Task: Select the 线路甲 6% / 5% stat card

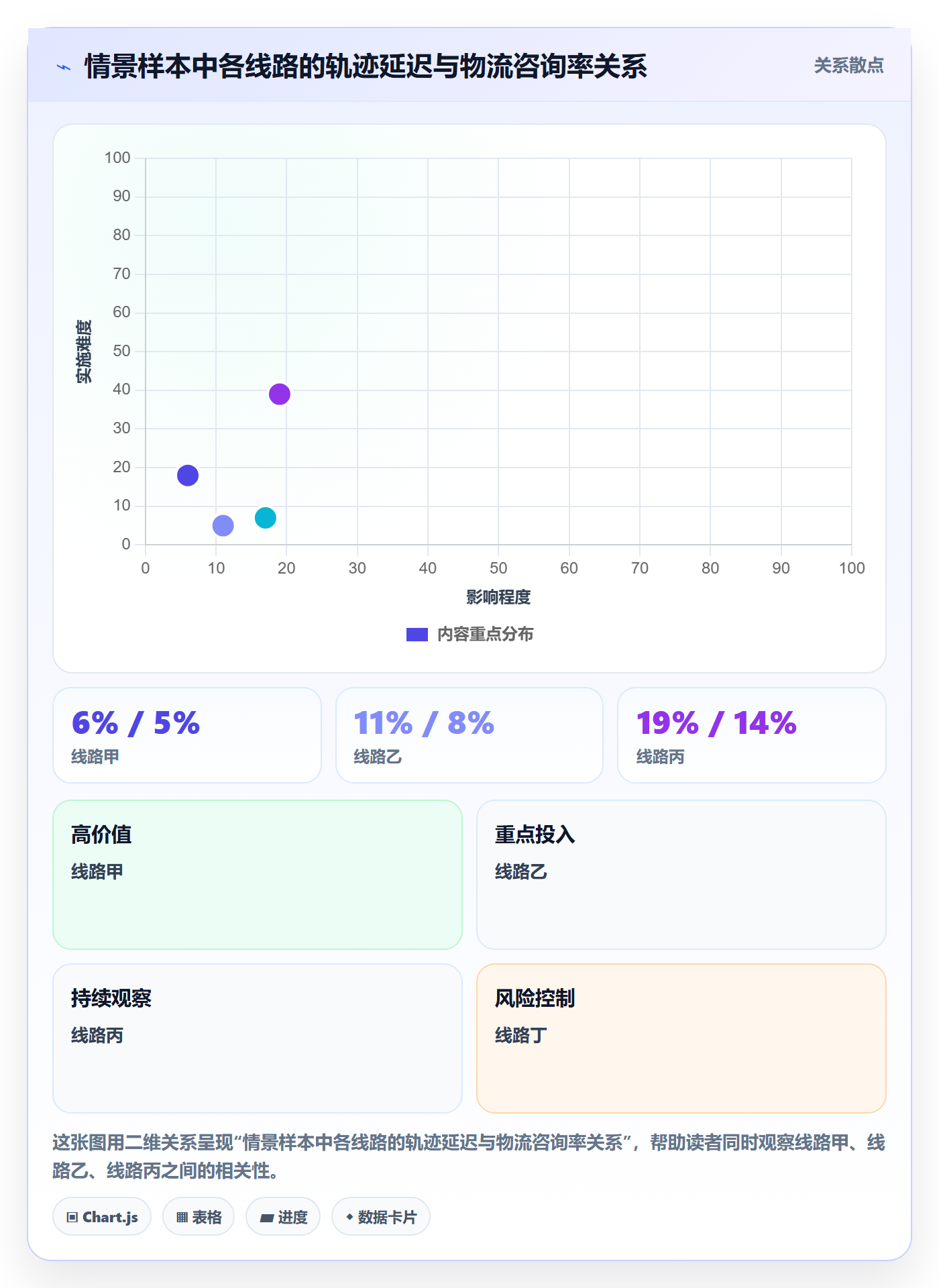Action: click(187, 735)
